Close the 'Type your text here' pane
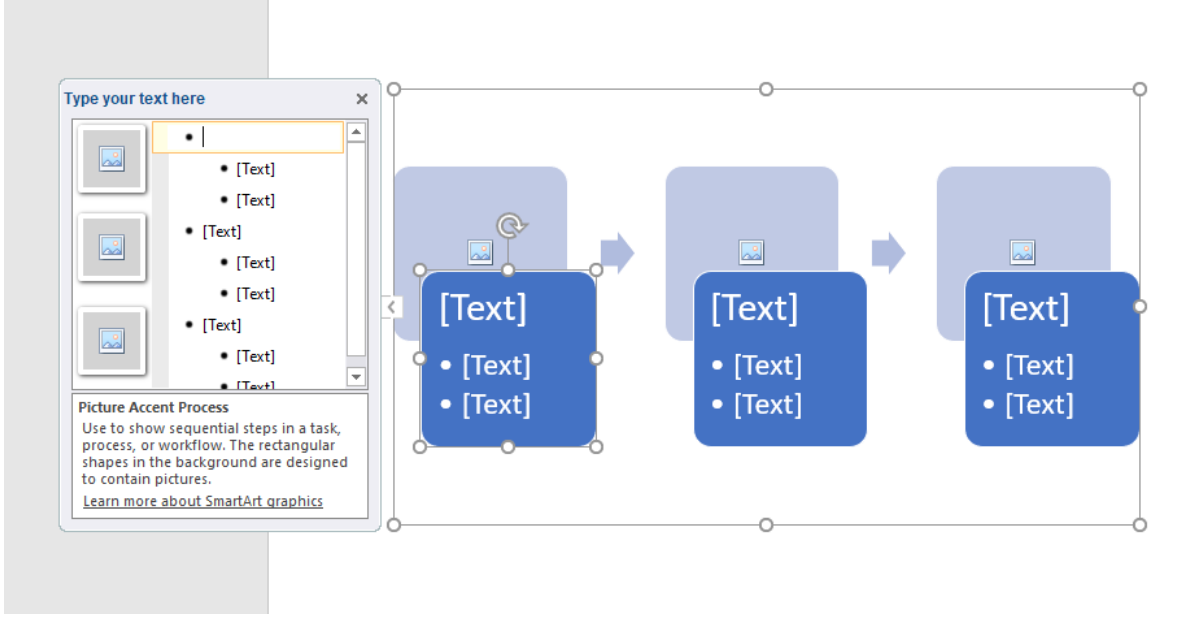Image resolution: width=1192 pixels, height=618 pixels. pyautogui.click(x=362, y=99)
